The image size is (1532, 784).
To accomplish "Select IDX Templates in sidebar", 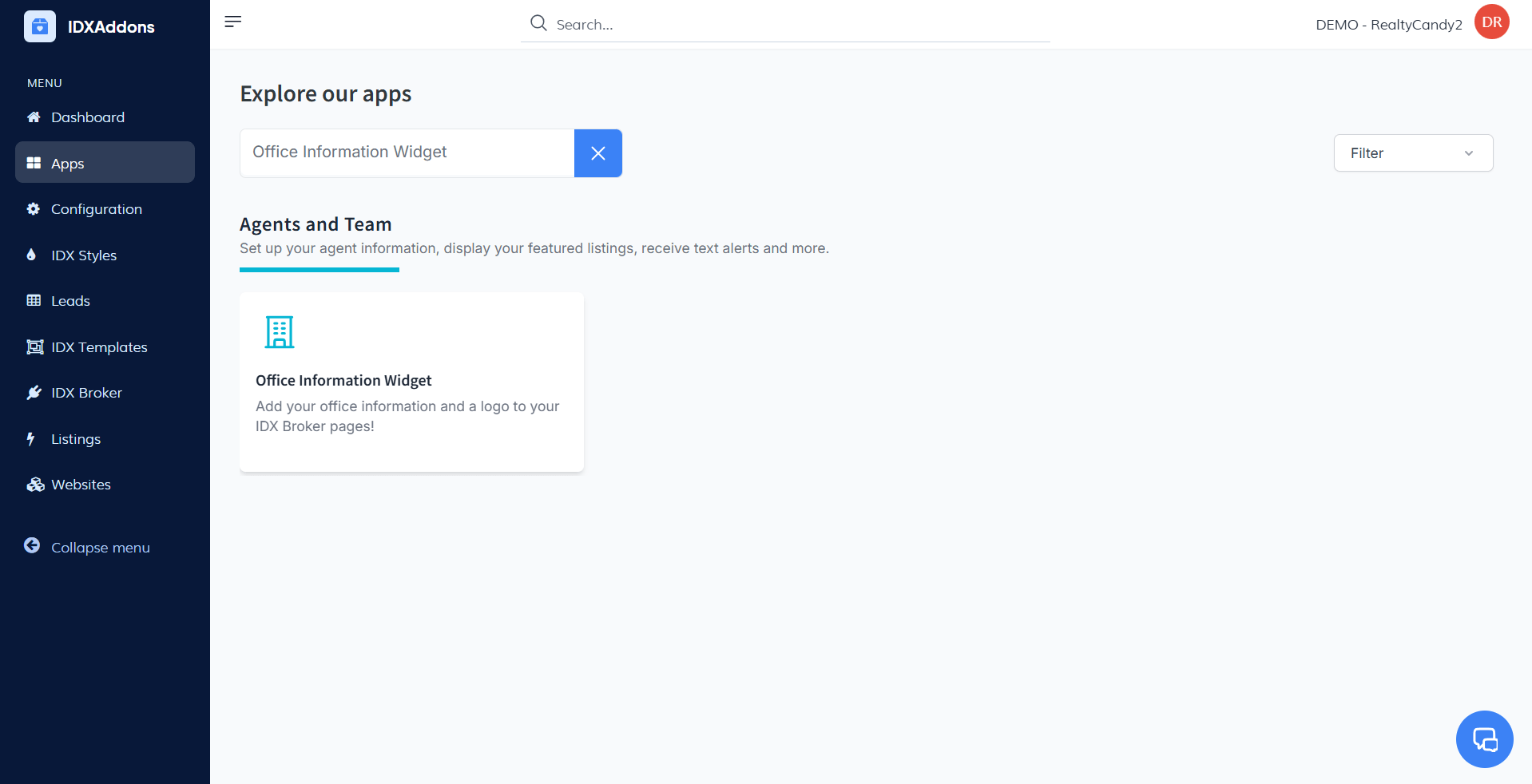I will point(99,347).
